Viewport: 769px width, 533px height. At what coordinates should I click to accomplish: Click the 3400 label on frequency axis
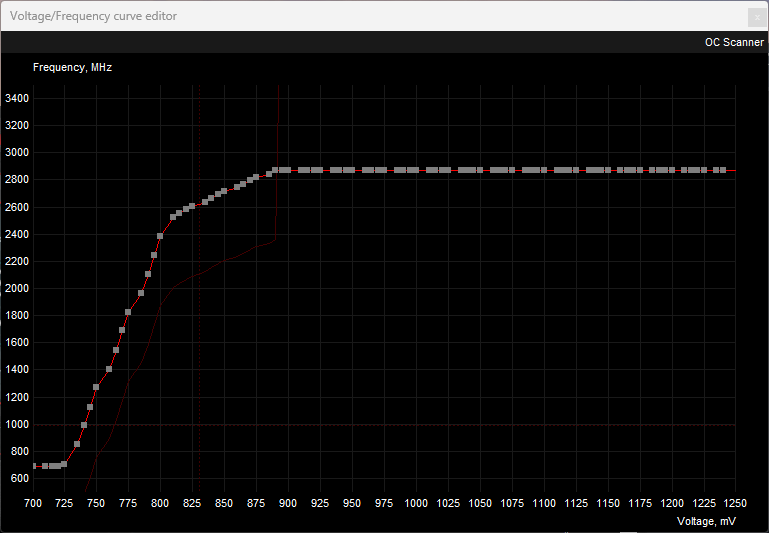click(17, 99)
